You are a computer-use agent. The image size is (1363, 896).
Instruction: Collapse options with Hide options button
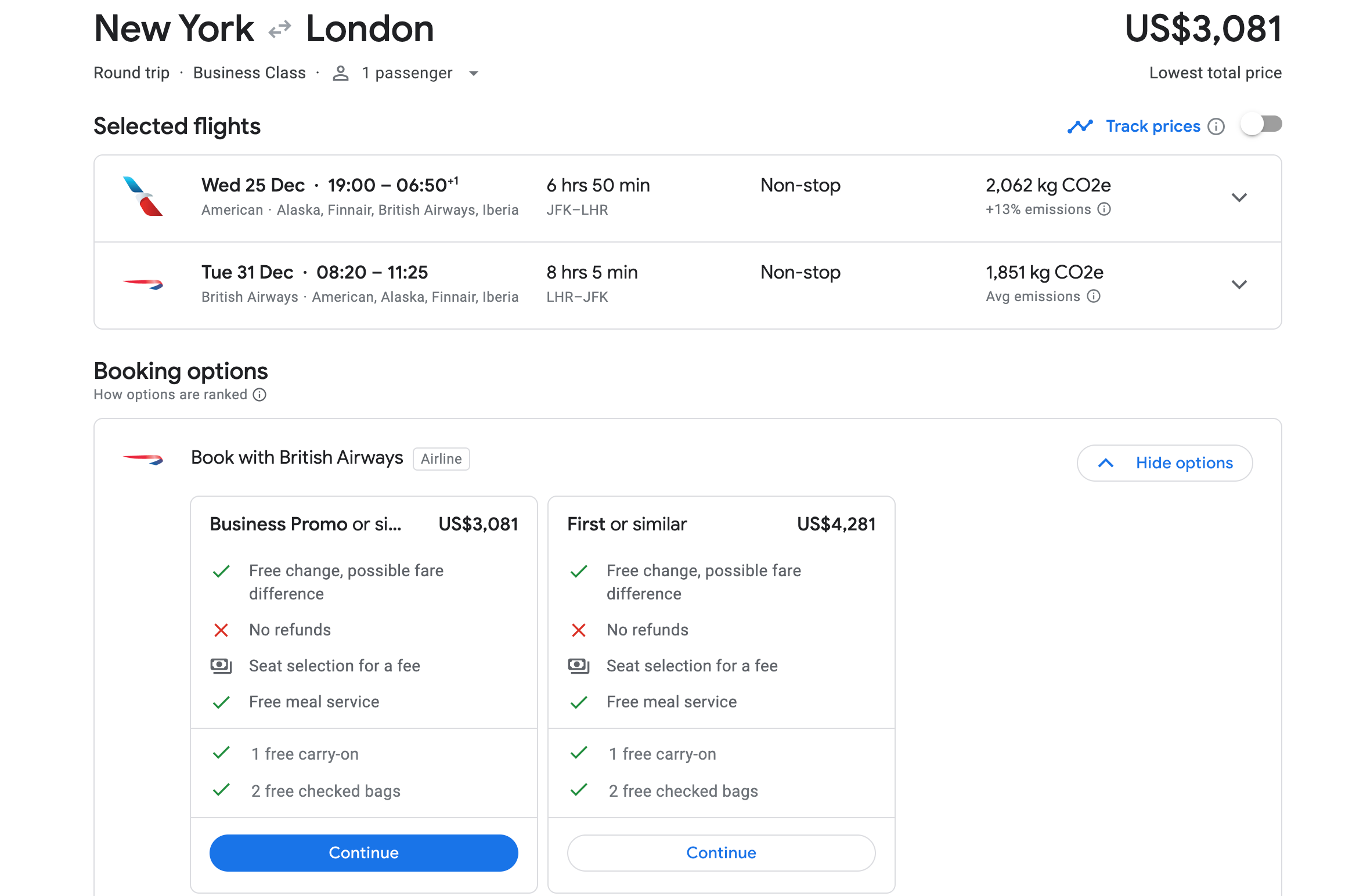coord(1164,463)
